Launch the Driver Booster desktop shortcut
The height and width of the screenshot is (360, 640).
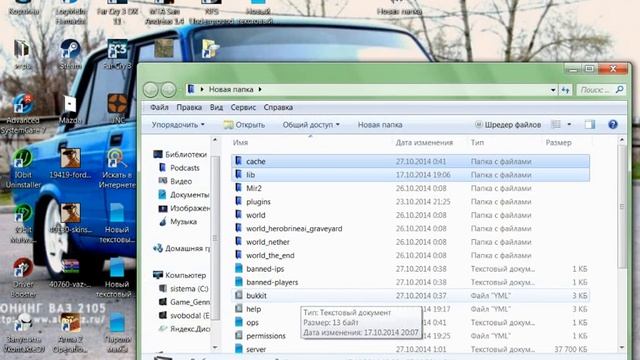pyautogui.click(x=23, y=278)
